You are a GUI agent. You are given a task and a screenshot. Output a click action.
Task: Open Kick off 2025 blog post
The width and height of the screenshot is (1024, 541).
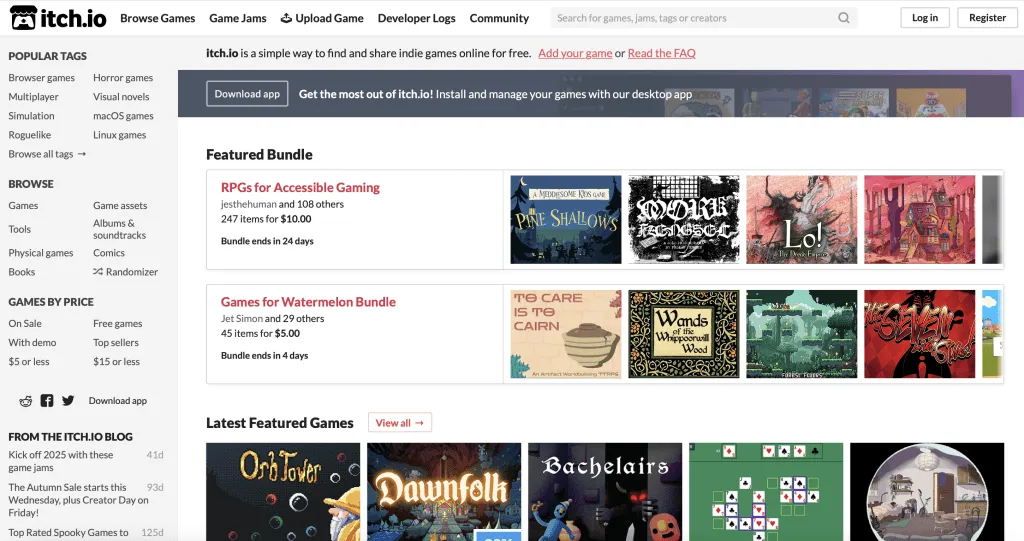point(61,461)
